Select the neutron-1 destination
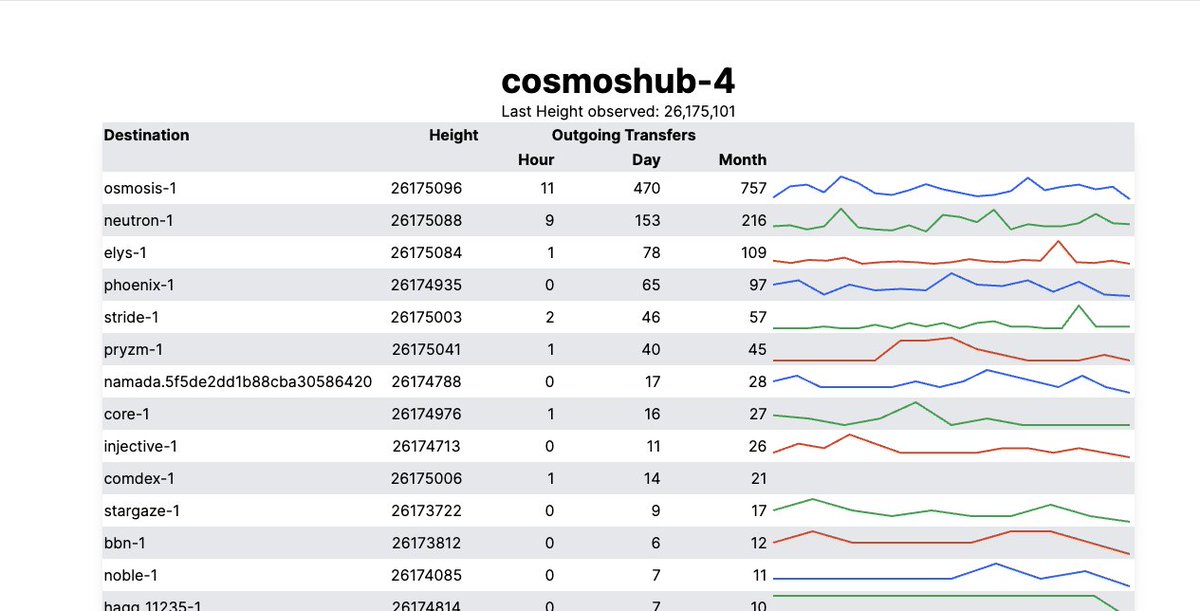This screenshot has height=611, width=1200. pyautogui.click(x=139, y=220)
